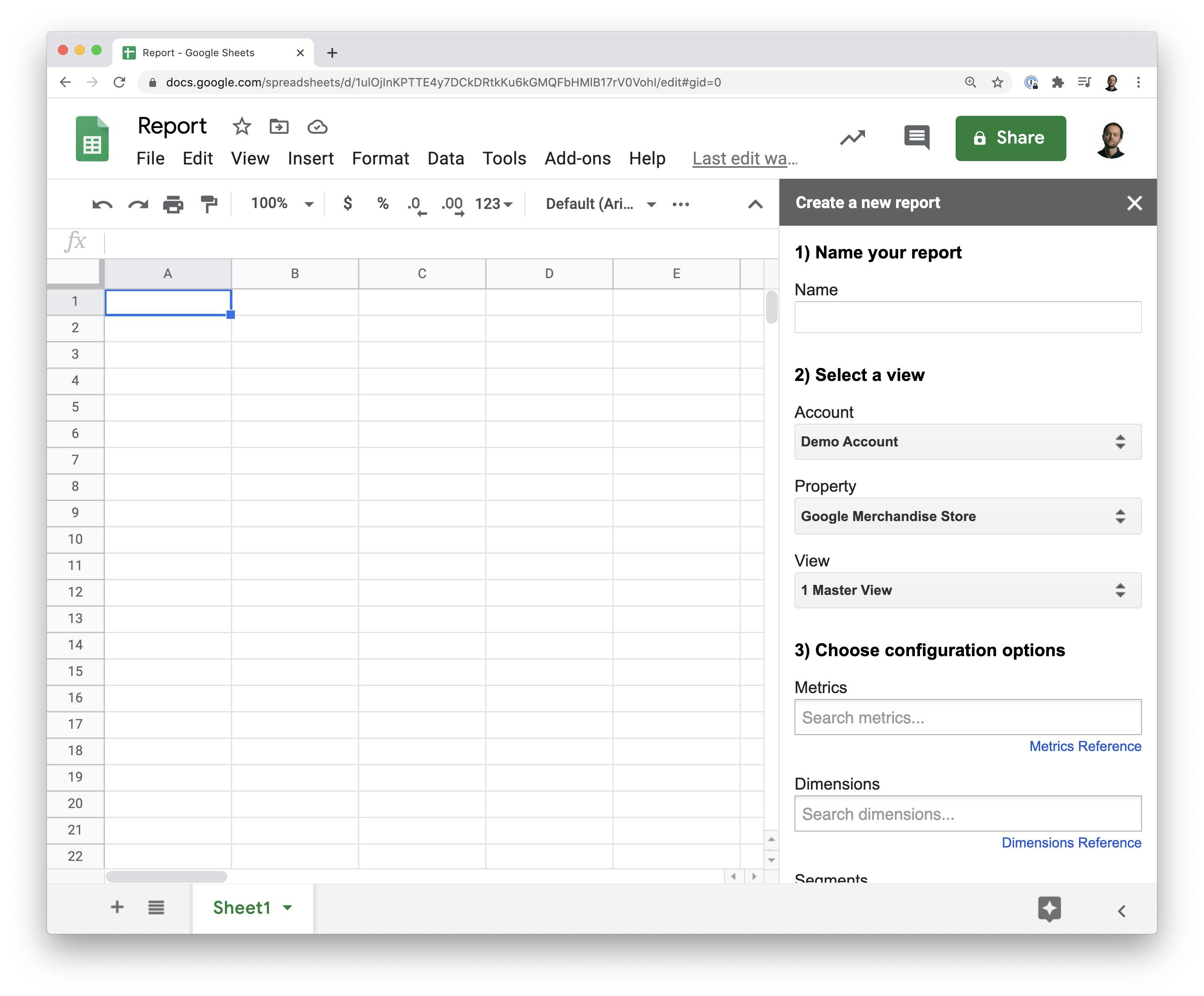The height and width of the screenshot is (996, 1204).
Task: Open the three-dot More toolbar options
Action: (680, 204)
